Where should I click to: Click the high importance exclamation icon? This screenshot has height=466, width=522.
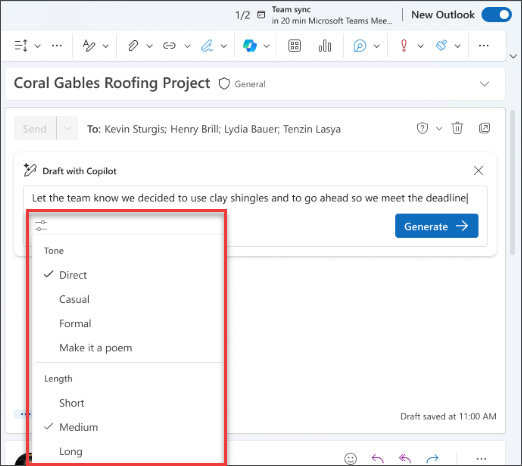coord(404,46)
